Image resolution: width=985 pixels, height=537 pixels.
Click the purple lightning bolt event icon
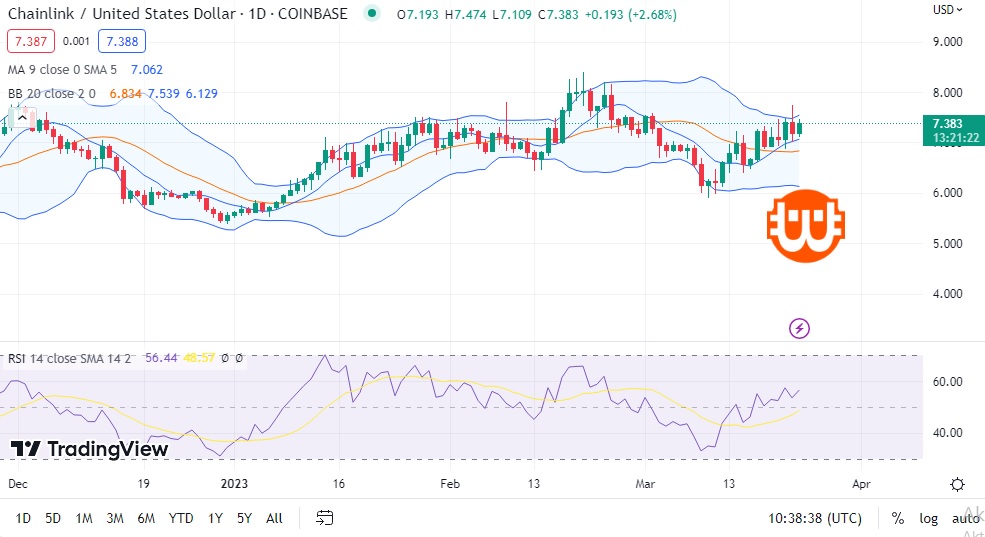[799, 328]
